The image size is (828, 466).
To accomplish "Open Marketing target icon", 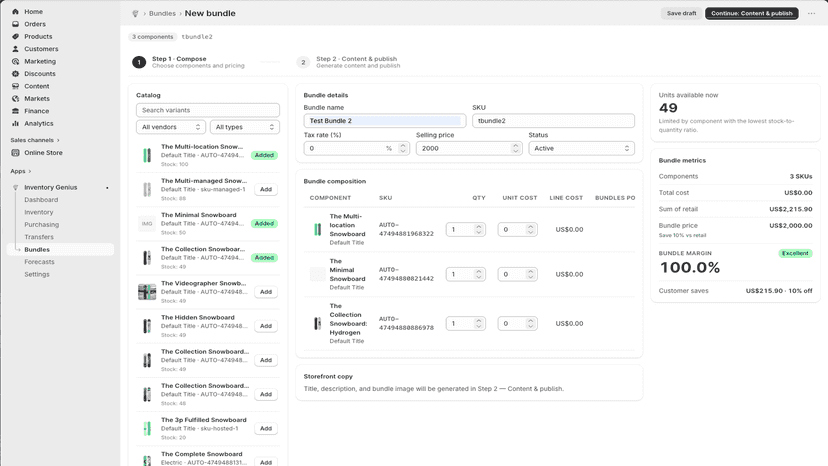I will coord(15,61).
